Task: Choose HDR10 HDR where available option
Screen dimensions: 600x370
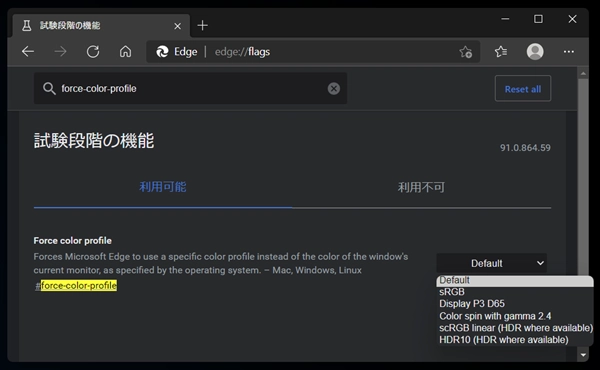Action: pyautogui.click(x=515, y=340)
